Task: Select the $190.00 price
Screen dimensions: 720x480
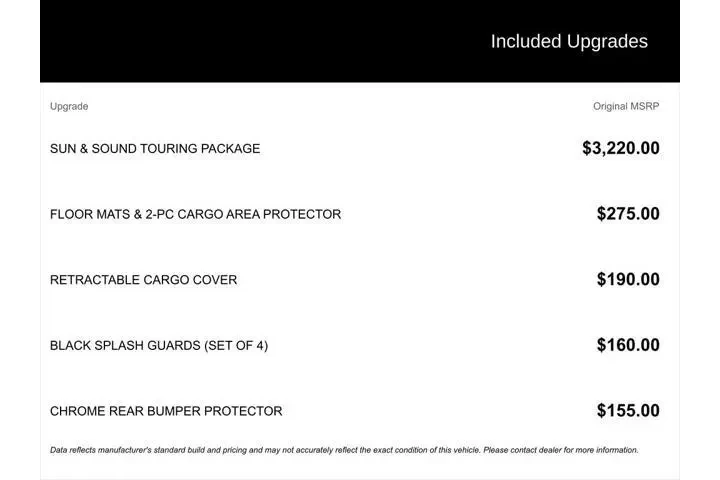Action: tap(628, 280)
